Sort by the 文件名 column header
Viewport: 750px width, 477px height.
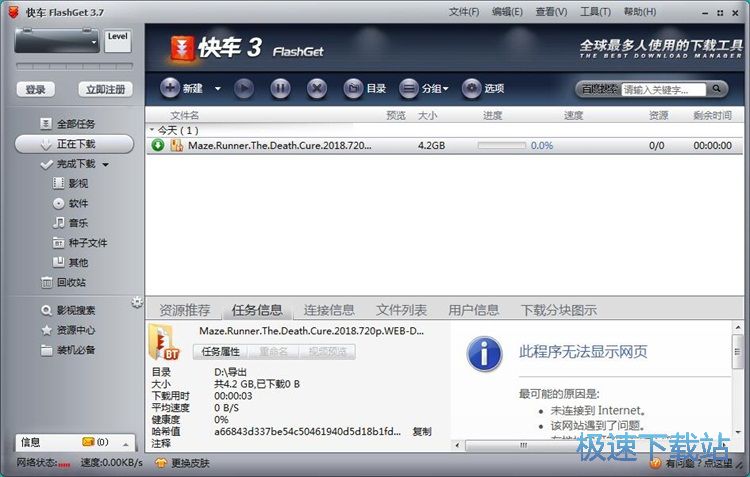[x=185, y=115]
